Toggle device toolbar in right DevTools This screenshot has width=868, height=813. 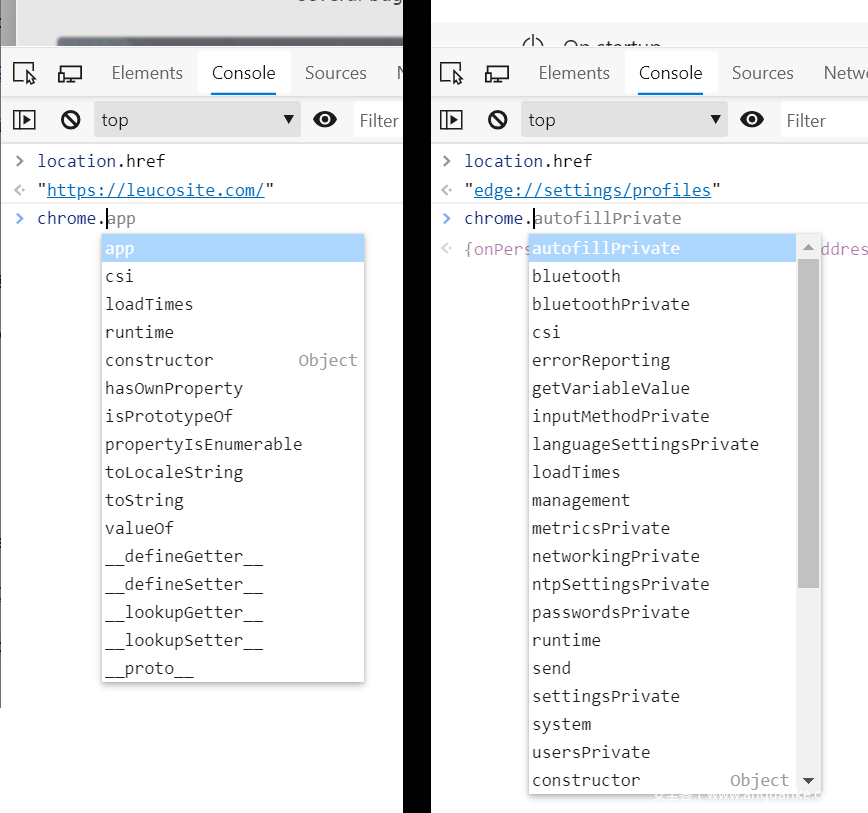point(497,73)
